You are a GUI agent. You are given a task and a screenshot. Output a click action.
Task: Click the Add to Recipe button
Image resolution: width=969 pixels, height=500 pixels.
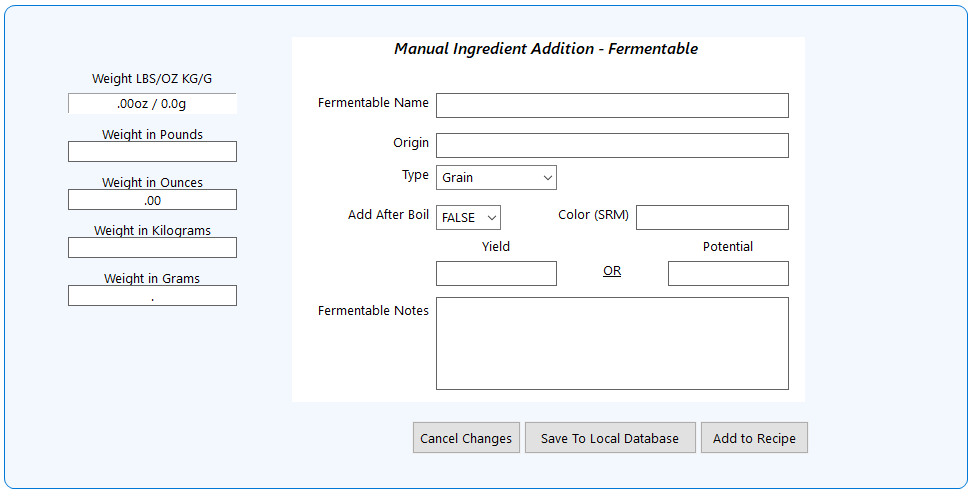tap(754, 438)
